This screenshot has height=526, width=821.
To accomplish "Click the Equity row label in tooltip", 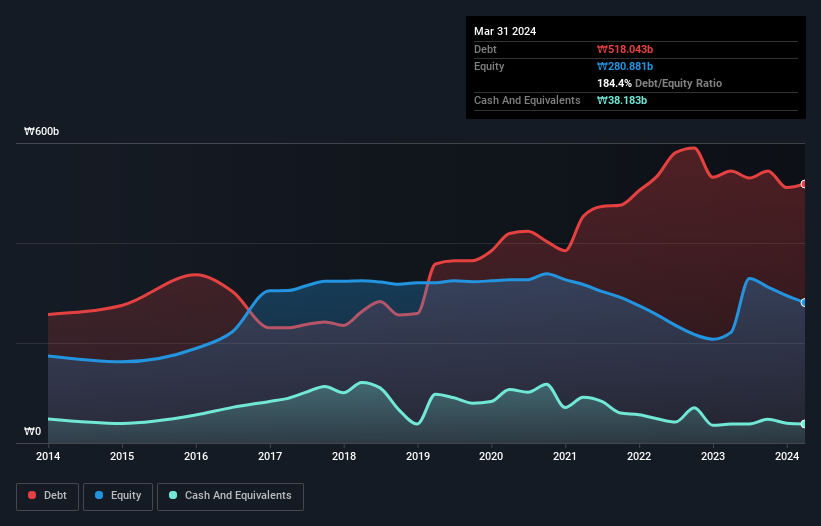I will [x=489, y=66].
